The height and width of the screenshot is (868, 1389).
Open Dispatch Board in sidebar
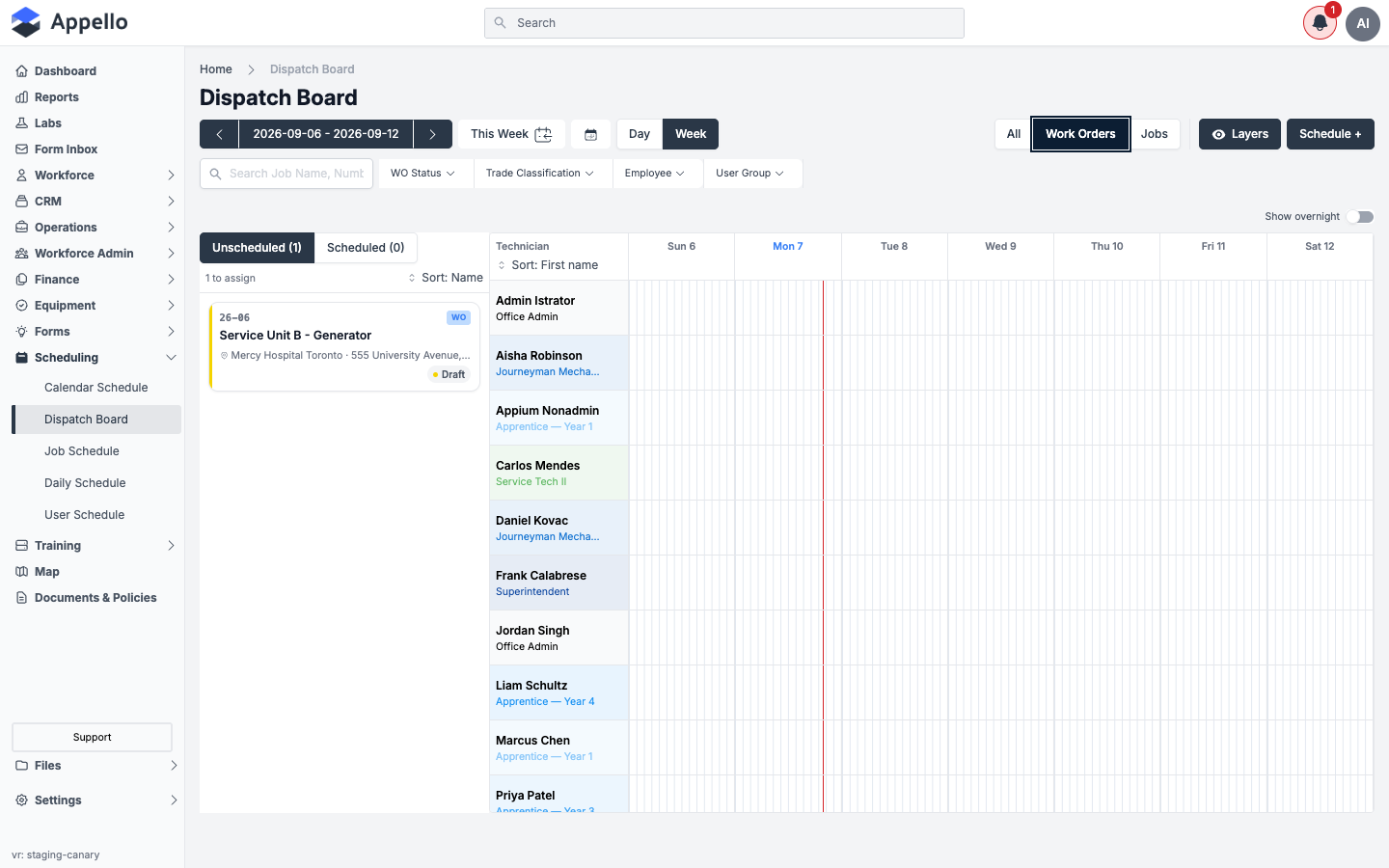(96, 420)
